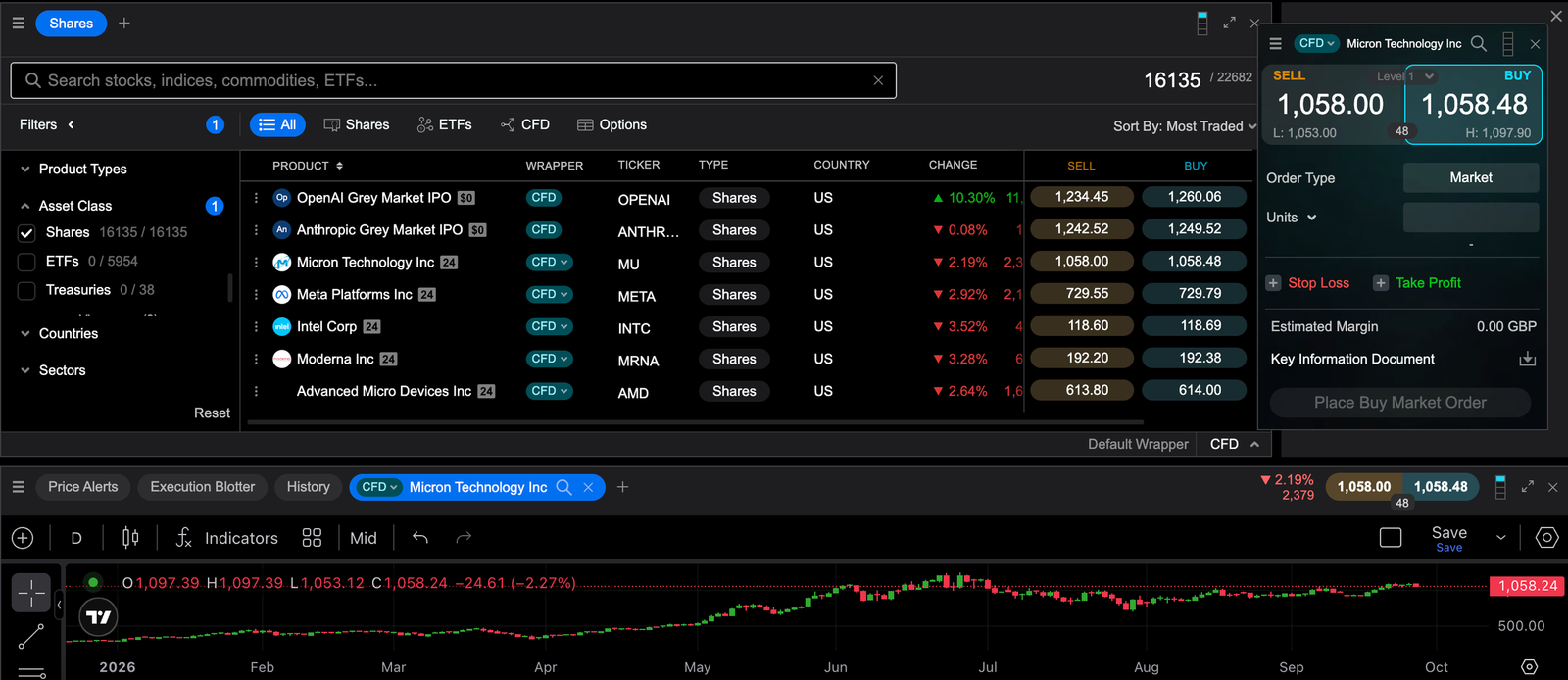Click the product table horizontal scrollbar
The image size is (1568, 680).
click(695, 422)
